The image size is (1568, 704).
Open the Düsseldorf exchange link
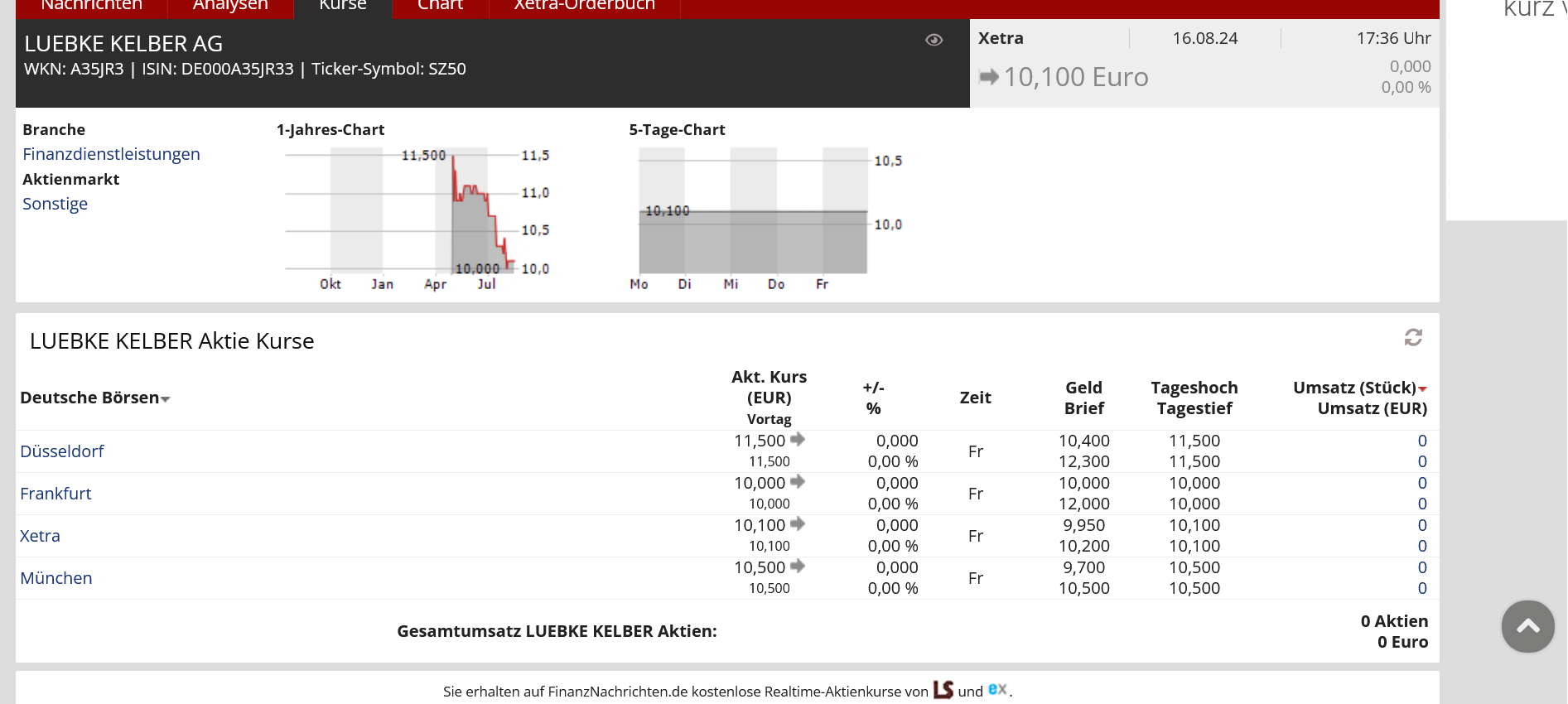(62, 451)
